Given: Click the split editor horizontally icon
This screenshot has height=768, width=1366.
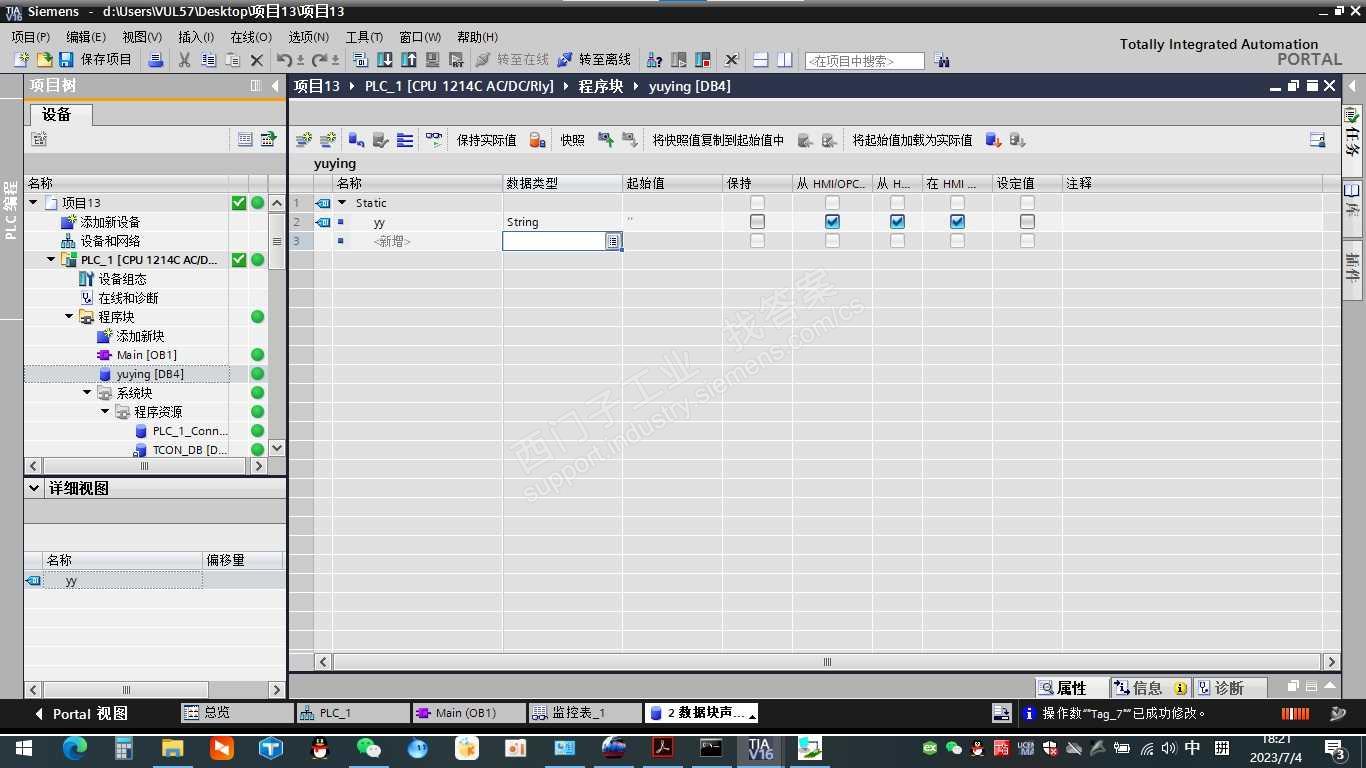Looking at the screenshot, I should (x=760, y=60).
